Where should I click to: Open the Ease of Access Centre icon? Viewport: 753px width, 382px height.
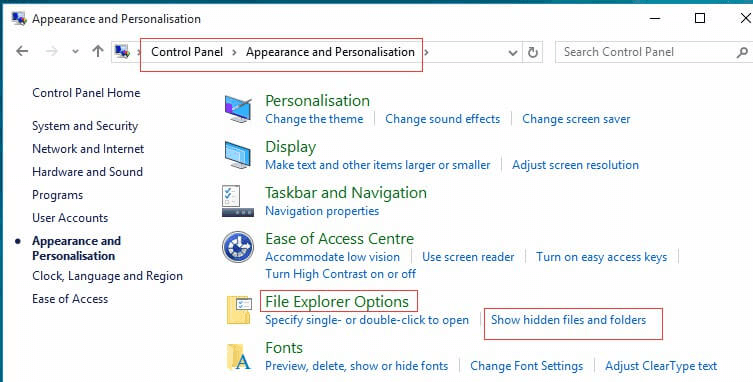(238, 247)
